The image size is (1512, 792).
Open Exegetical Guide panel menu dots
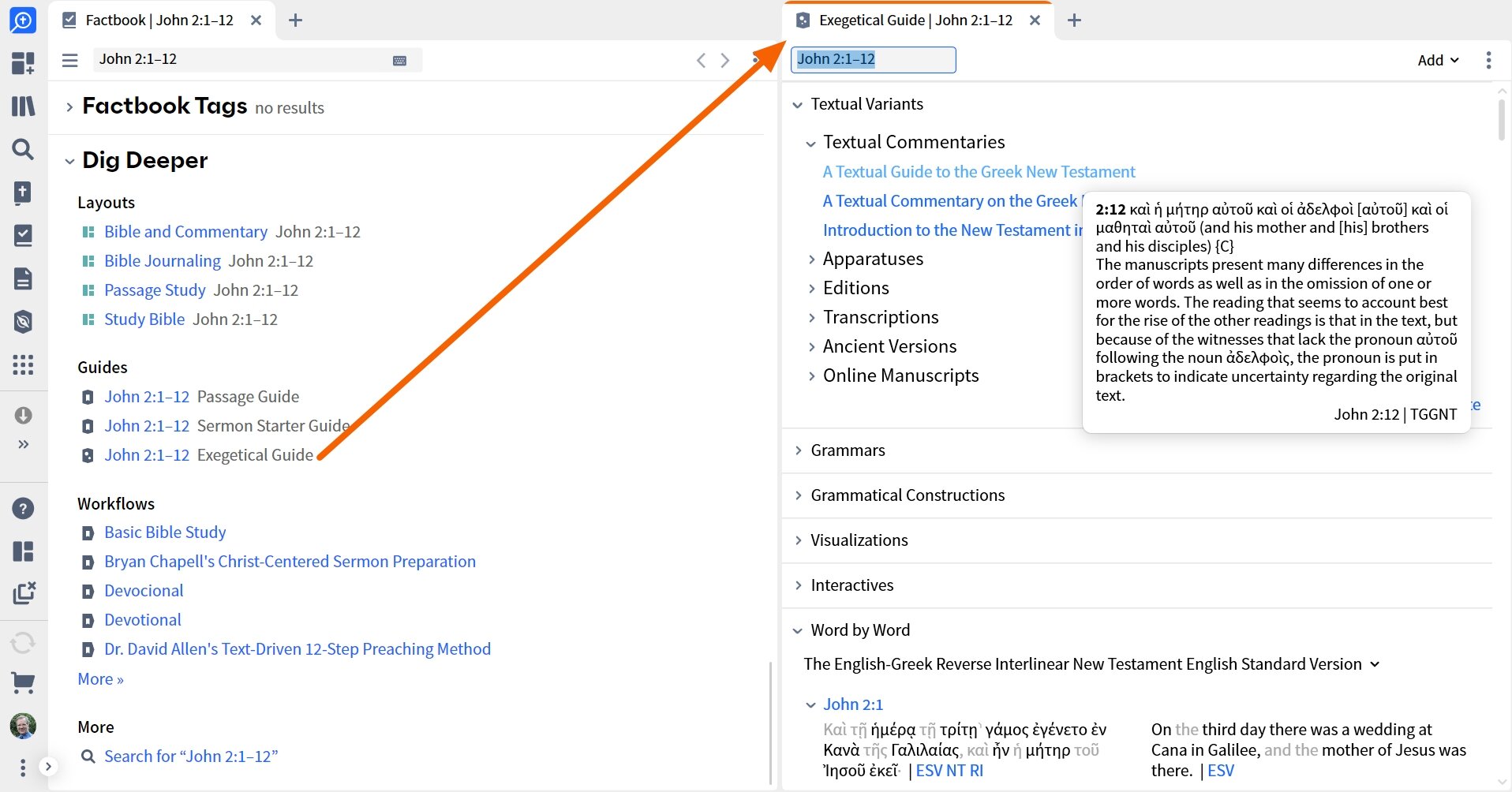[x=1488, y=60]
